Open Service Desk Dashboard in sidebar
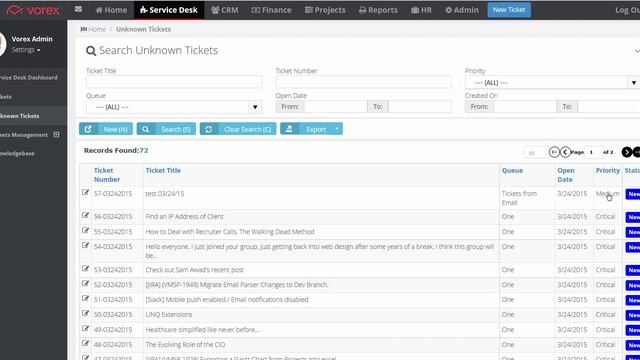640x360 pixels. click(29, 77)
